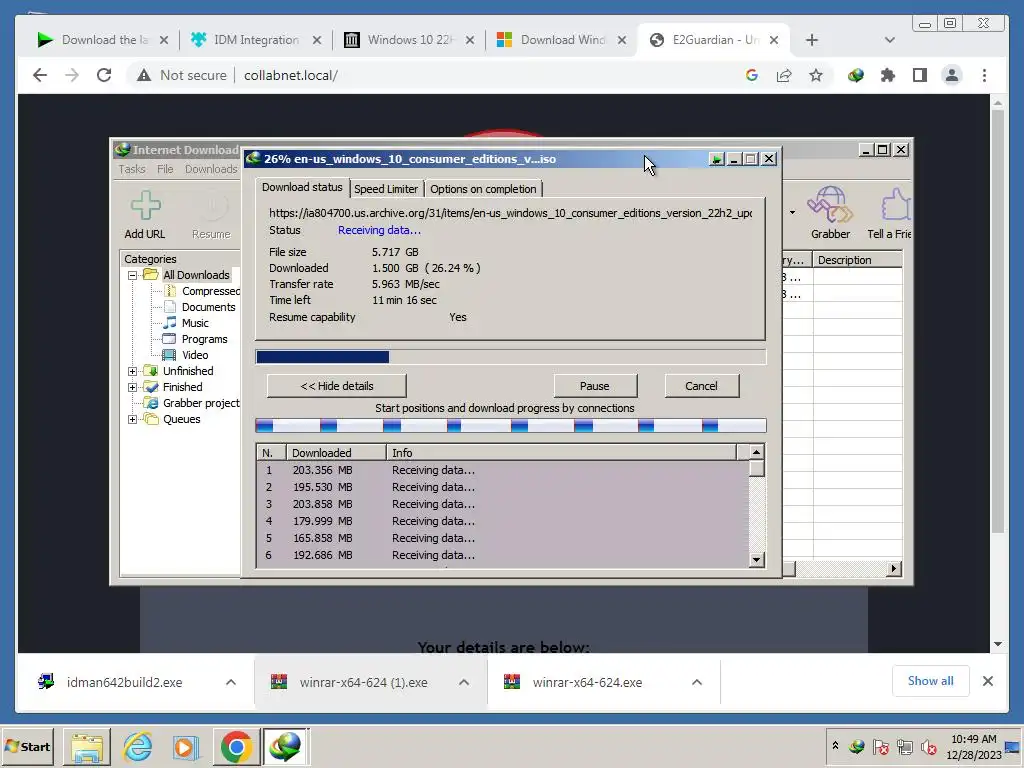Image resolution: width=1024 pixels, height=768 pixels.
Task: Open the Chrome Extensions puzzle icon
Action: pos(888,75)
